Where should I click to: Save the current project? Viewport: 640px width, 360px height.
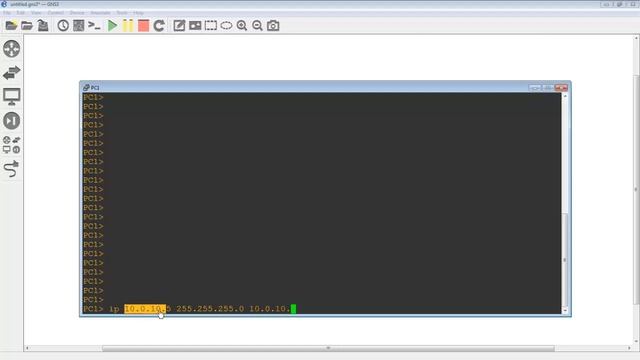(x=43, y=26)
